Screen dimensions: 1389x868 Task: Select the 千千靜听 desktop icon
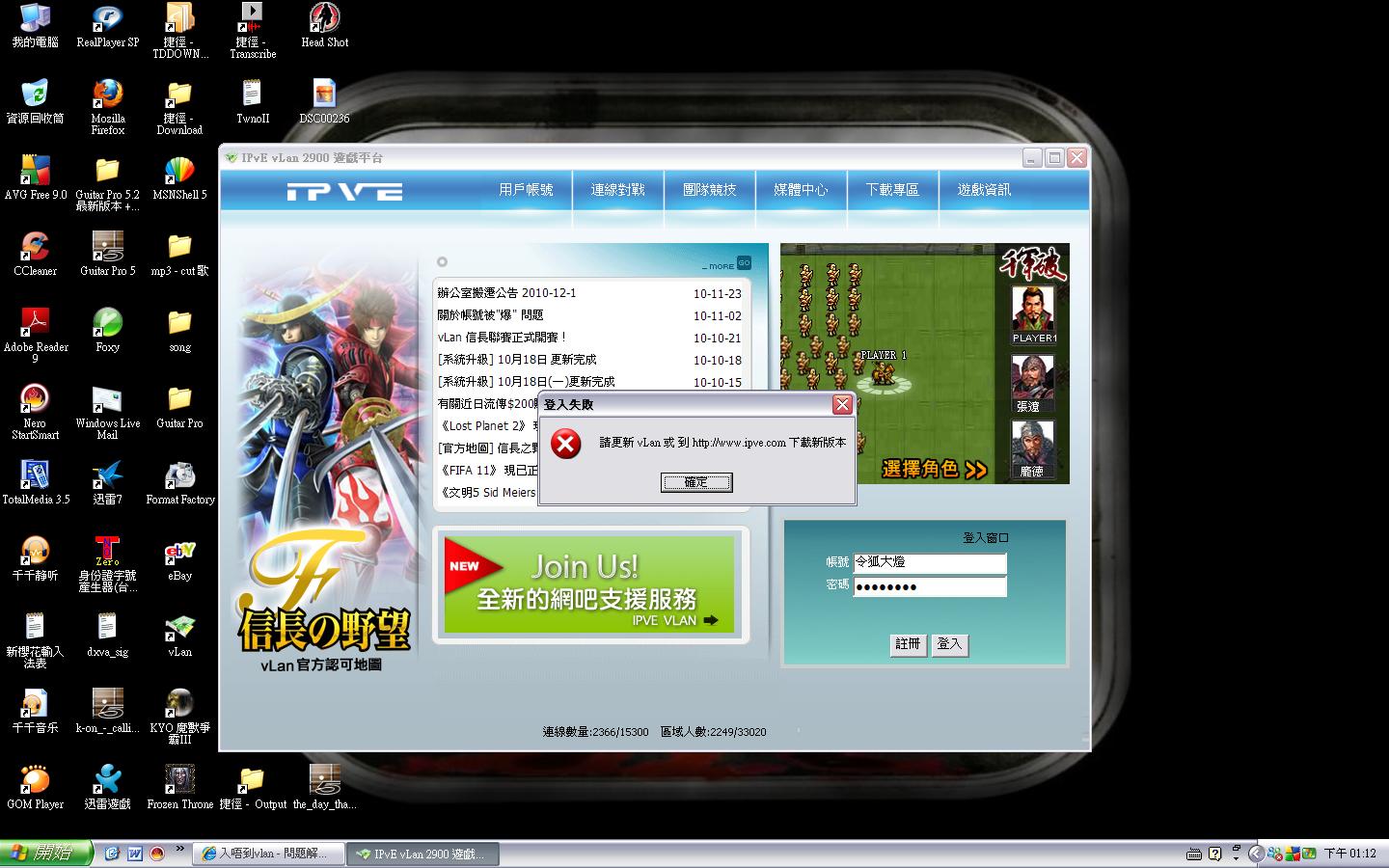tap(35, 559)
